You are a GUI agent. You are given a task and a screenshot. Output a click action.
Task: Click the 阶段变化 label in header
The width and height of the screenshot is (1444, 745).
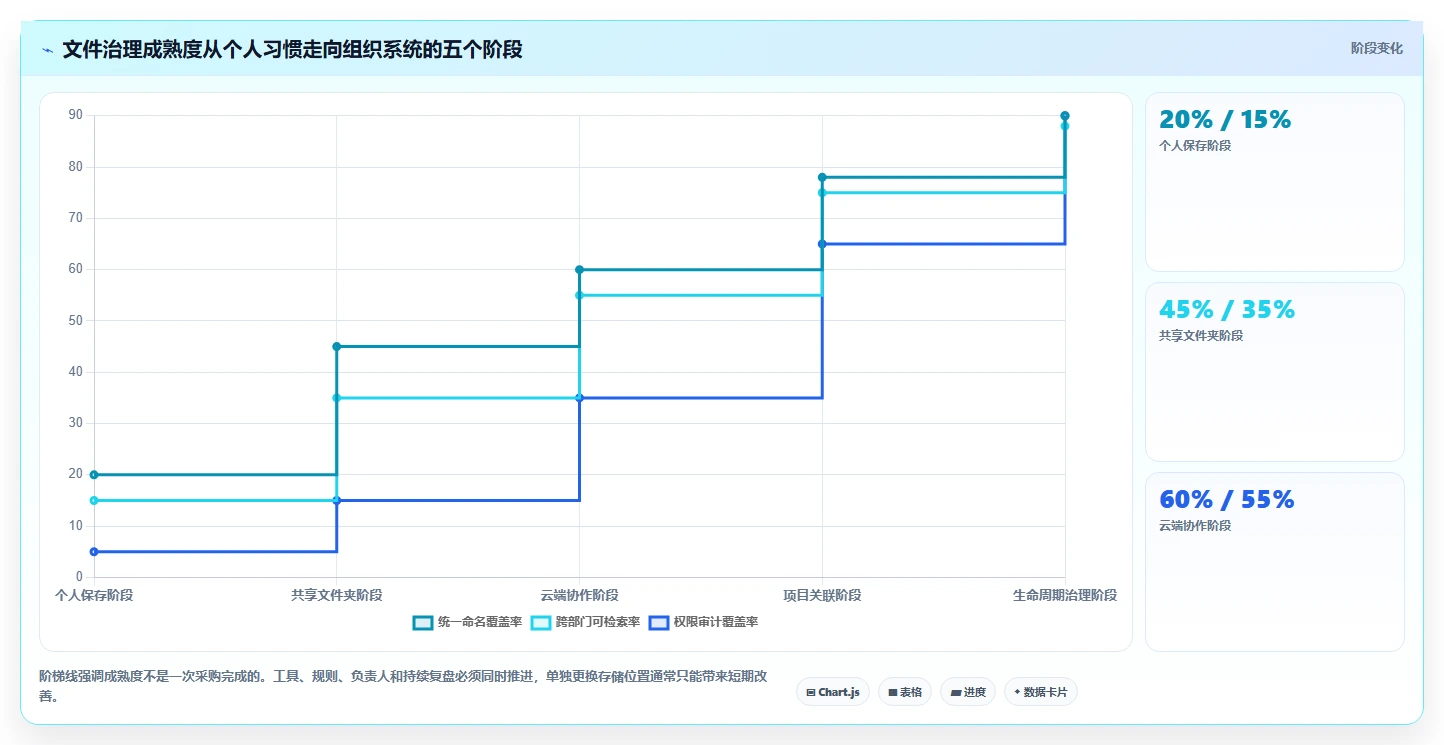[x=1377, y=48]
